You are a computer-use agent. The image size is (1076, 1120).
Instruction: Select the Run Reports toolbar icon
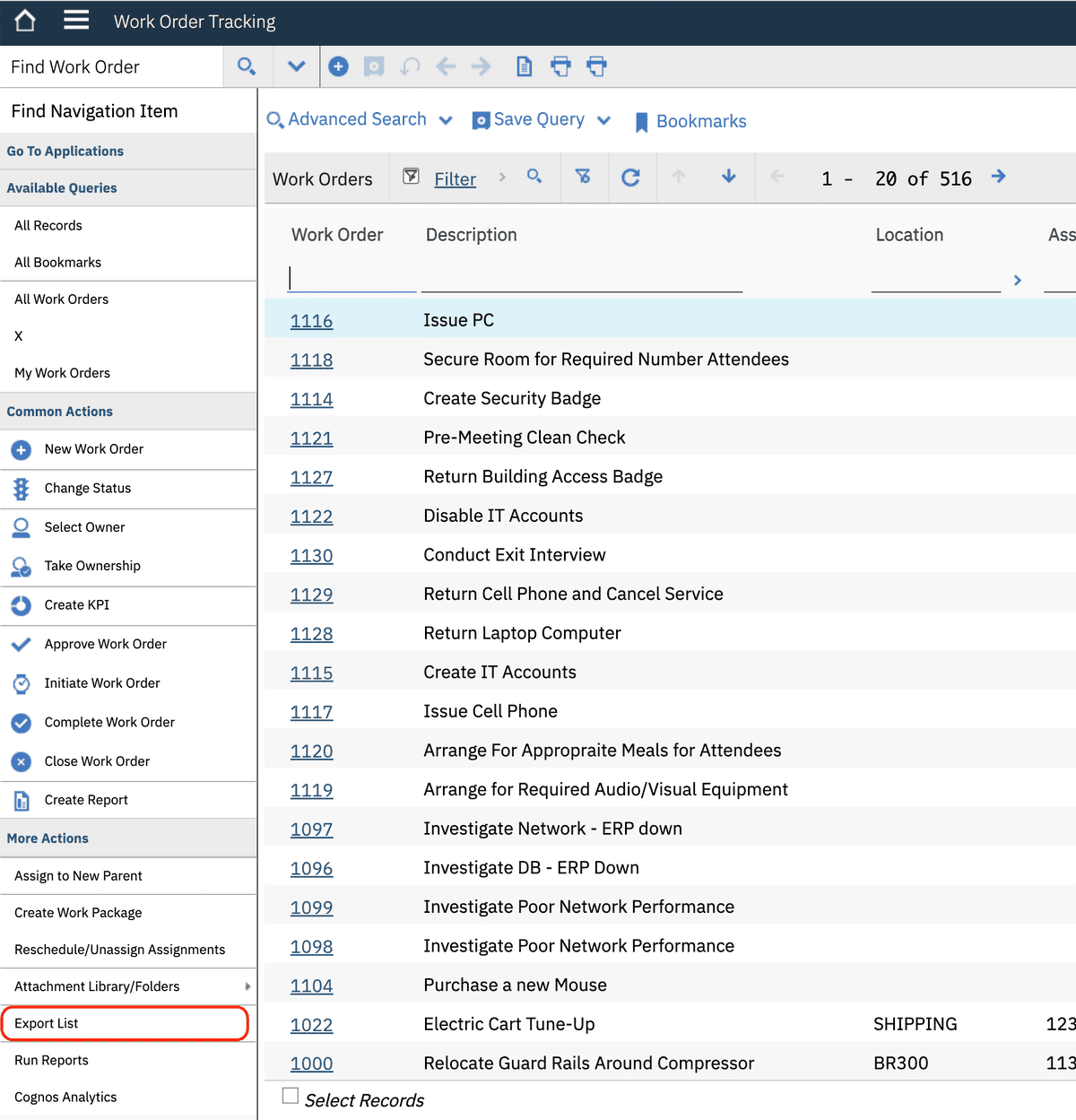524,65
